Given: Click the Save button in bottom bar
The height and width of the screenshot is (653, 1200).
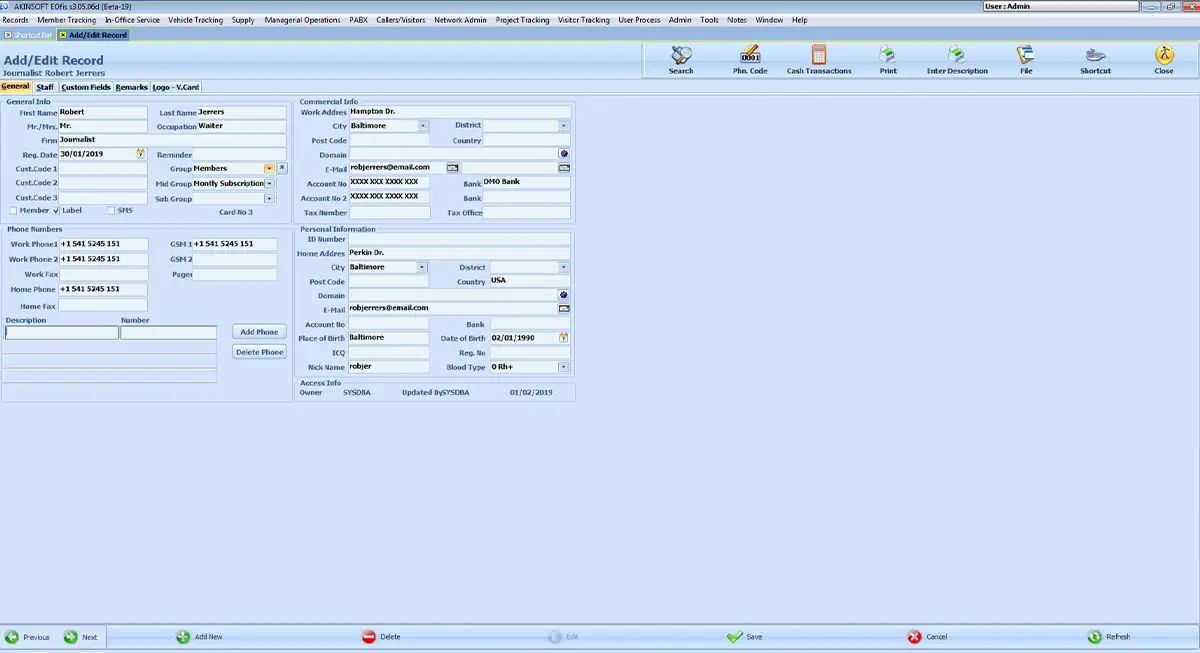Looking at the screenshot, I should point(744,637).
